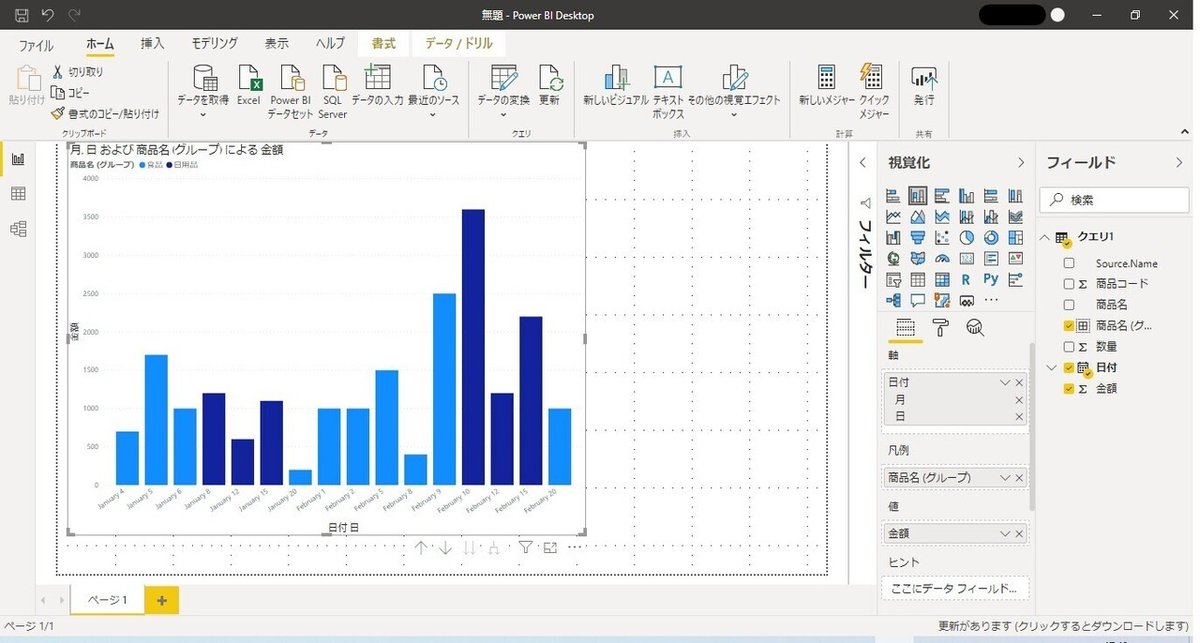This screenshot has width=1200, height=643.
Task: Click drill up arrow below chart
Action: [421, 547]
